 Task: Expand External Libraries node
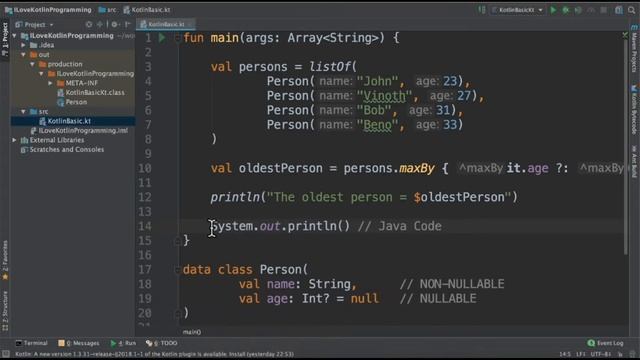(15, 140)
